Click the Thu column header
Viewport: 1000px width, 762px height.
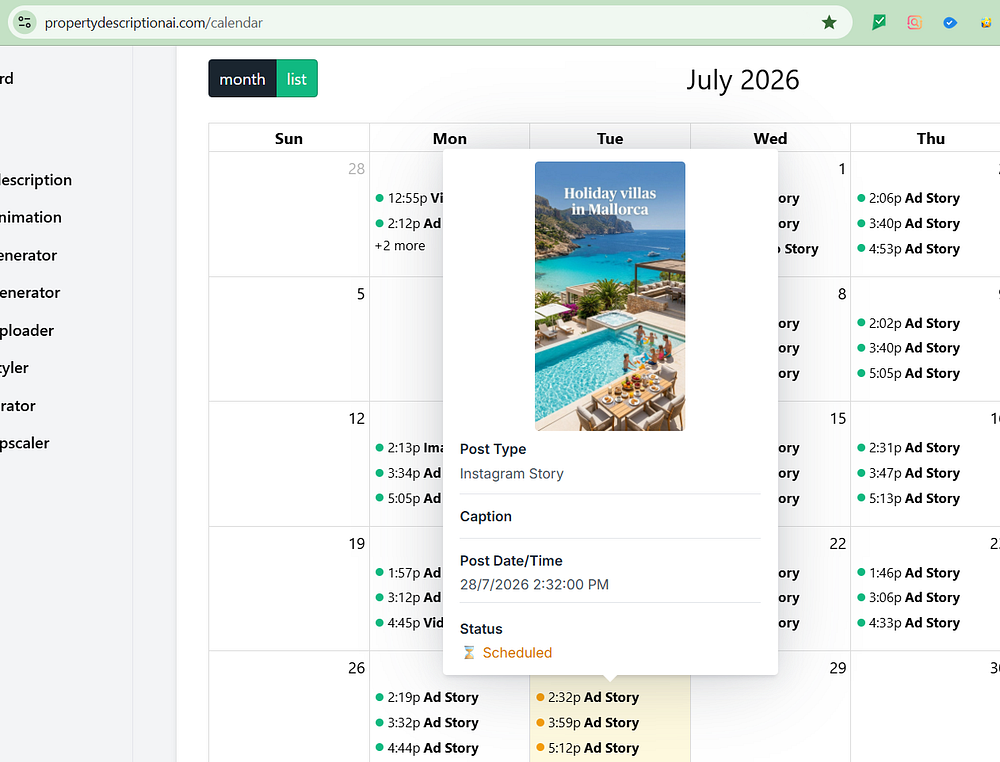click(930, 138)
